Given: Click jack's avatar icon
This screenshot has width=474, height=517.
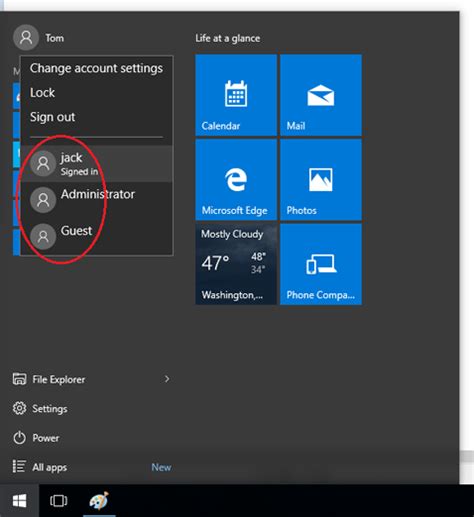Looking at the screenshot, I should point(43,163).
